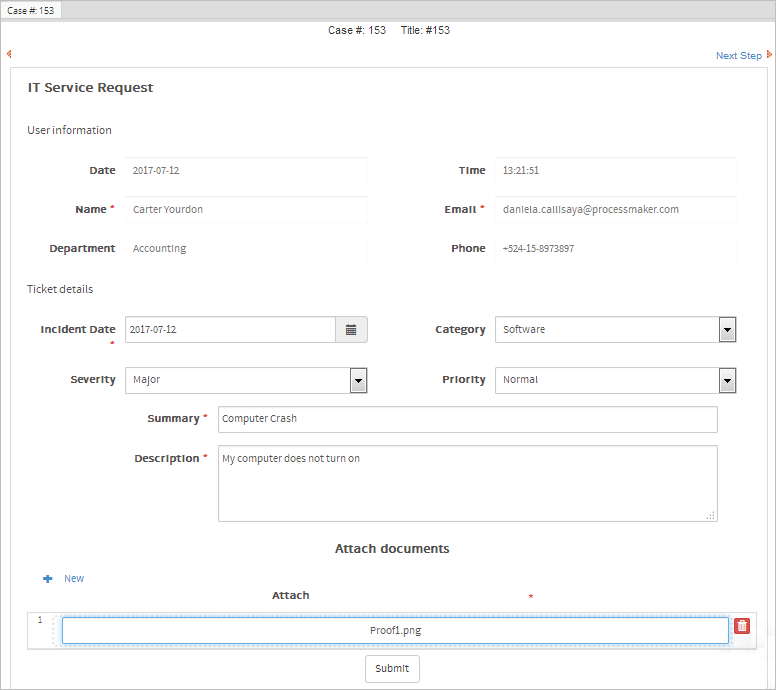Submit the IT Service Request form

392,669
